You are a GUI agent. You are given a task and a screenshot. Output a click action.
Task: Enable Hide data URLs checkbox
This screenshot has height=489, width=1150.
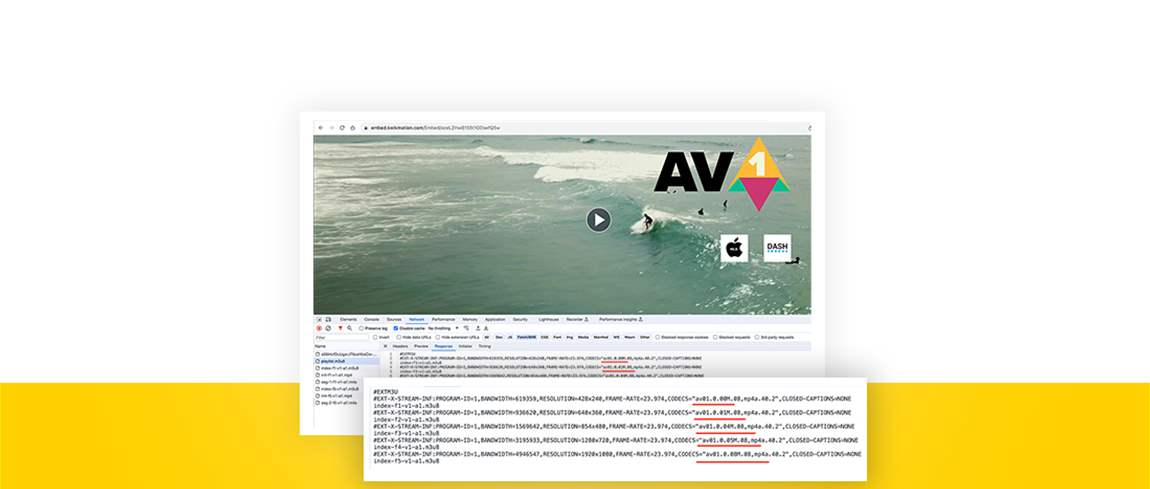coord(399,337)
